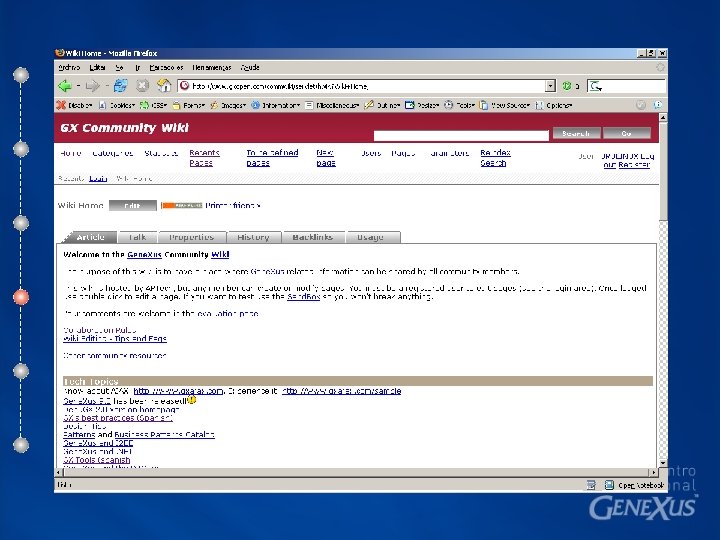Open the SandBox link in the article
Screen dimensions: 720x540
(303, 297)
